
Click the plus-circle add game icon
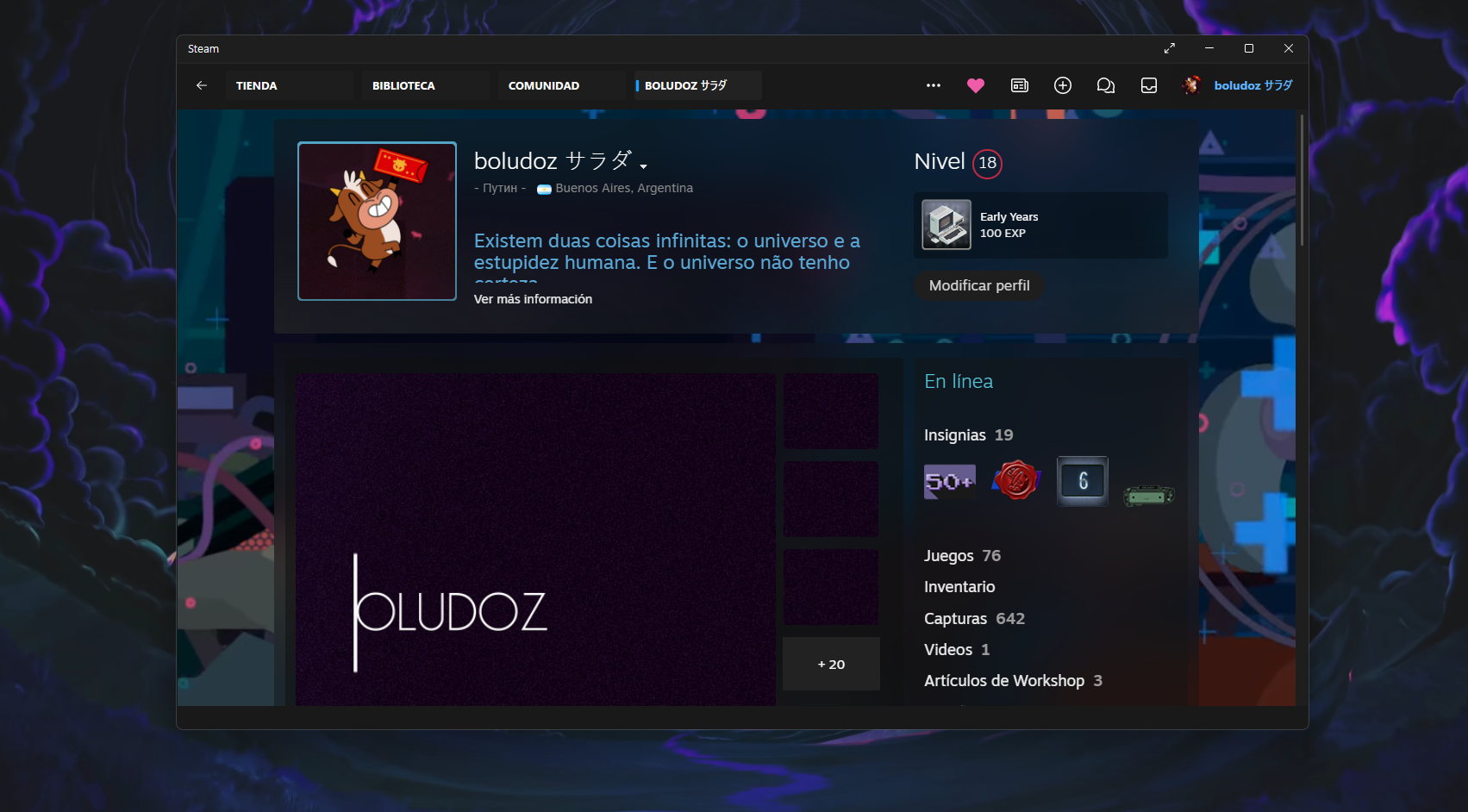pyautogui.click(x=1063, y=85)
